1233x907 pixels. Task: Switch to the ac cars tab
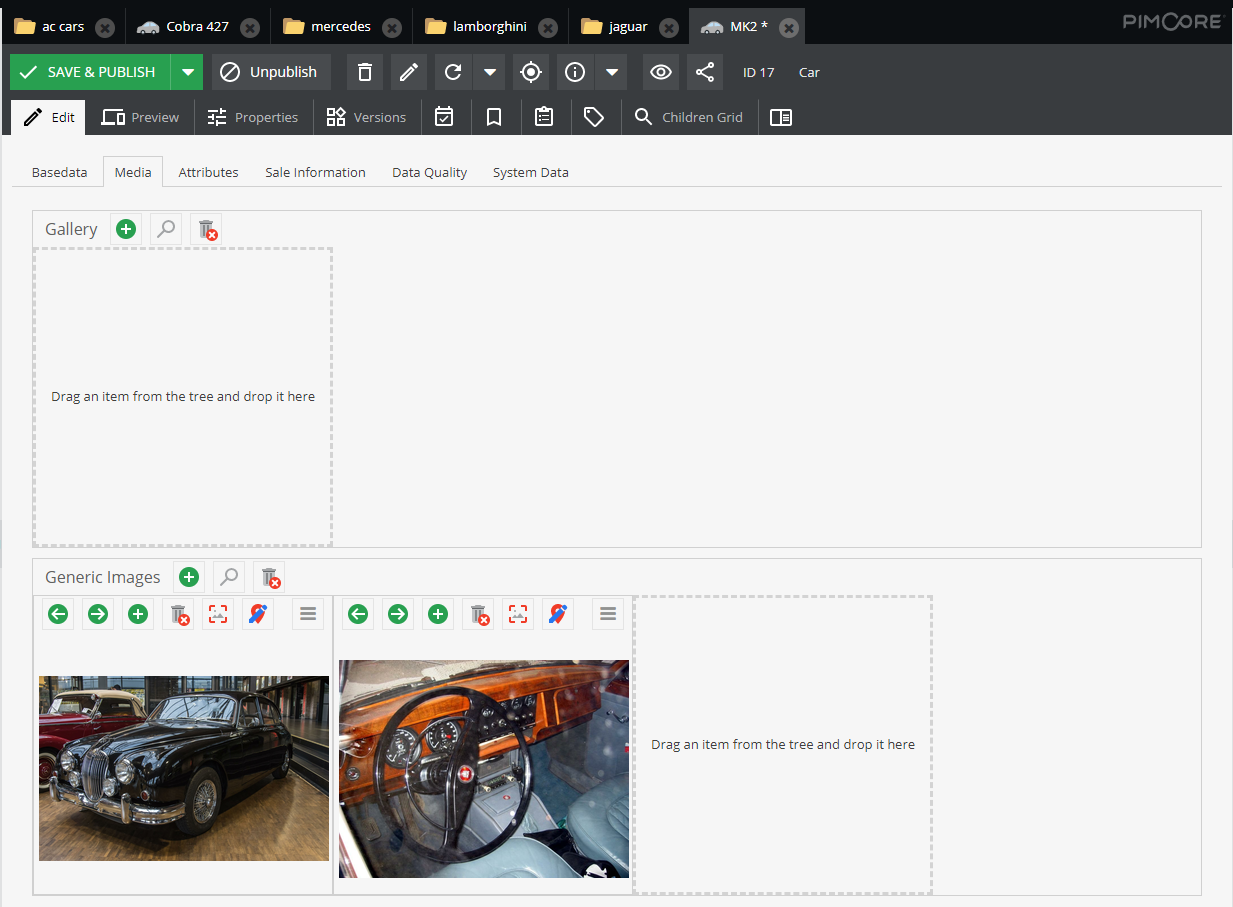point(62,27)
